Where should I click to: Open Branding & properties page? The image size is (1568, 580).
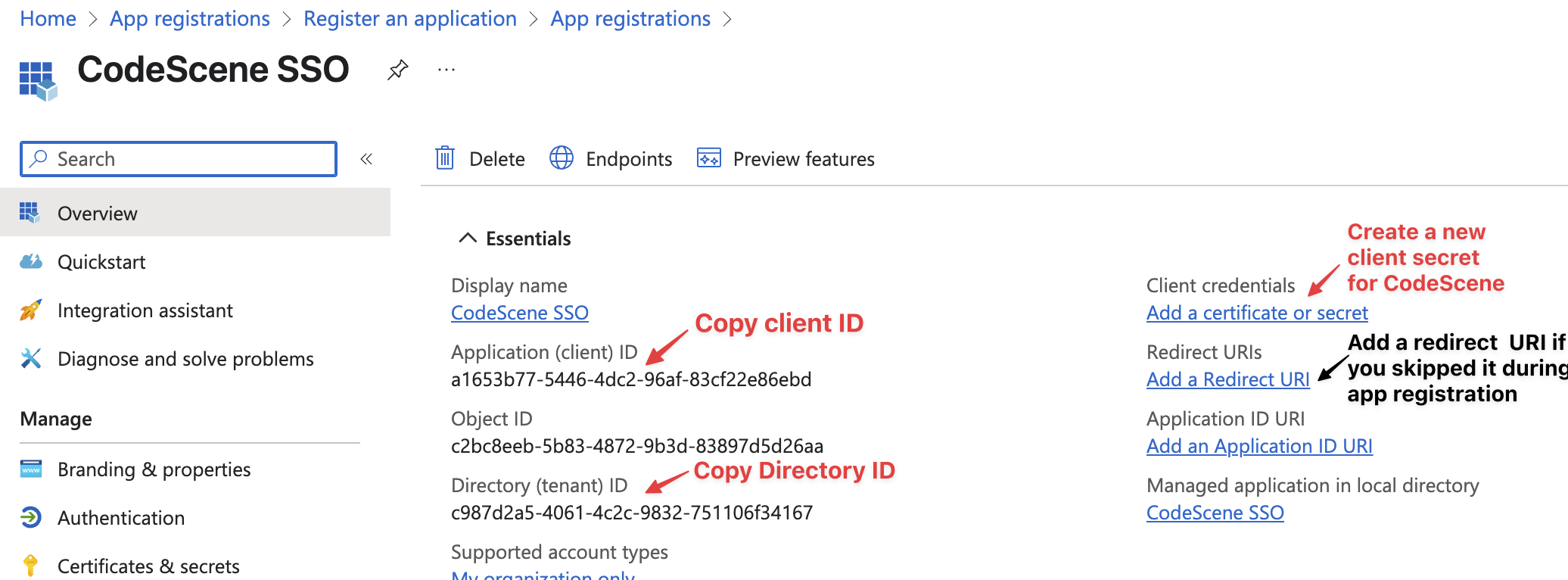pyautogui.click(x=195, y=469)
